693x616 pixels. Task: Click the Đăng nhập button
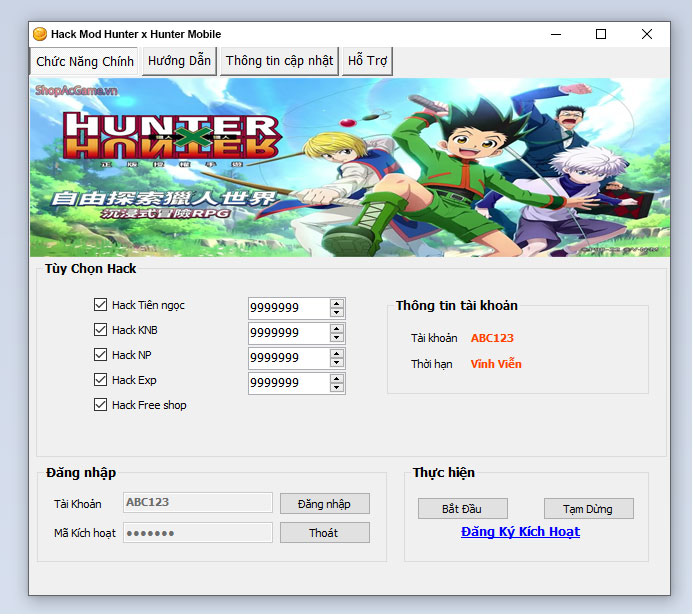(324, 504)
